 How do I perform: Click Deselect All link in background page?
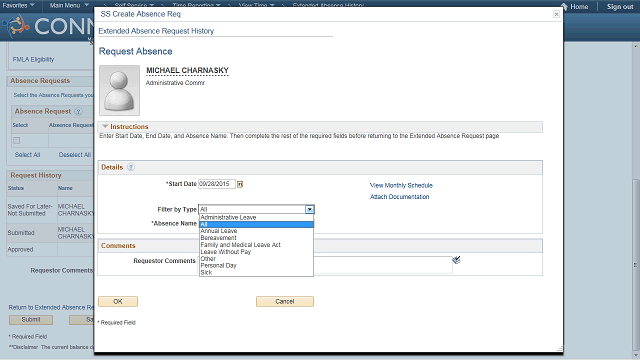[x=75, y=155]
